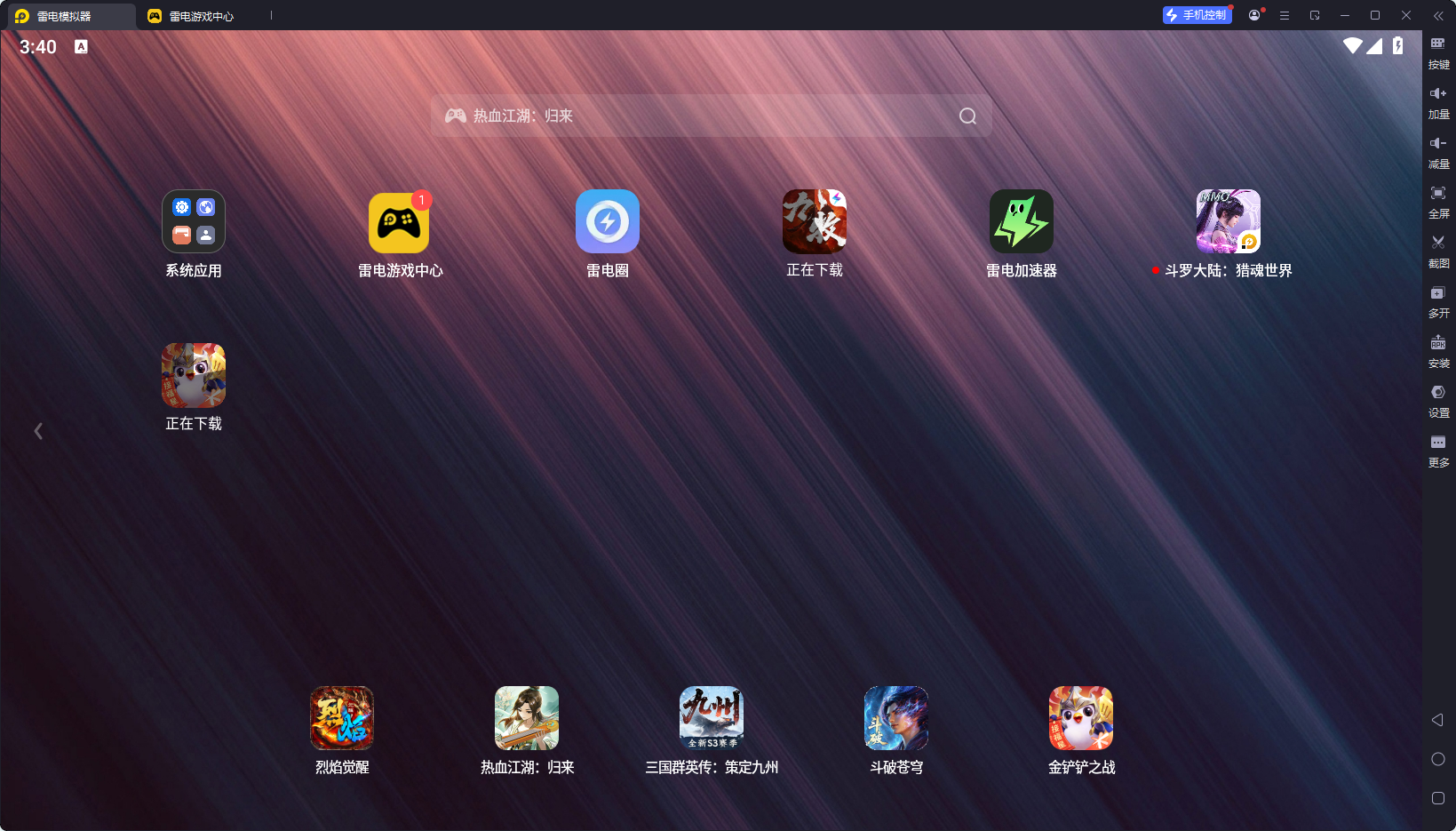This screenshot has height=831, width=1456.
Task: Open the 多开 multi-instance tool
Action: point(1438,301)
